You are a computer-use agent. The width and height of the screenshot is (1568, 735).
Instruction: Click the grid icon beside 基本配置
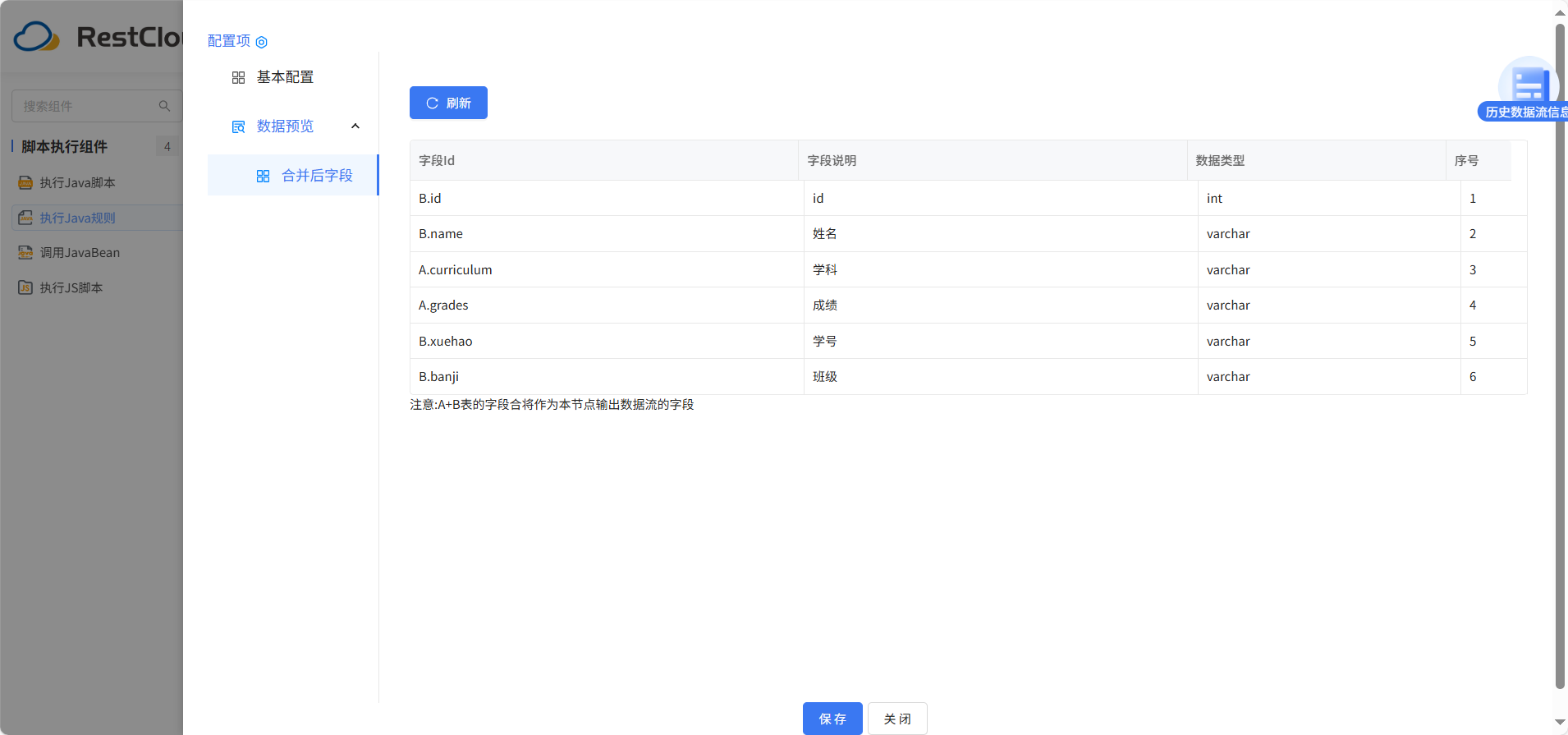click(x=238, y=77)
